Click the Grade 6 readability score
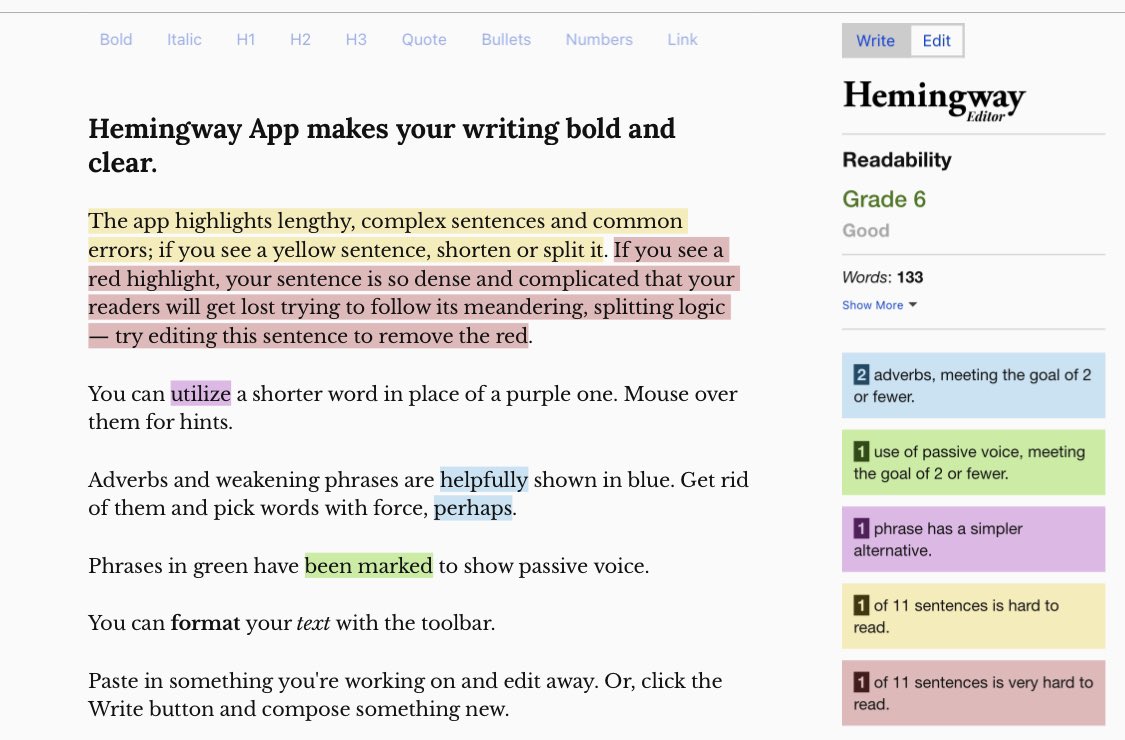The width and height of the screenshot is (1125, 740). pos(884,199)
